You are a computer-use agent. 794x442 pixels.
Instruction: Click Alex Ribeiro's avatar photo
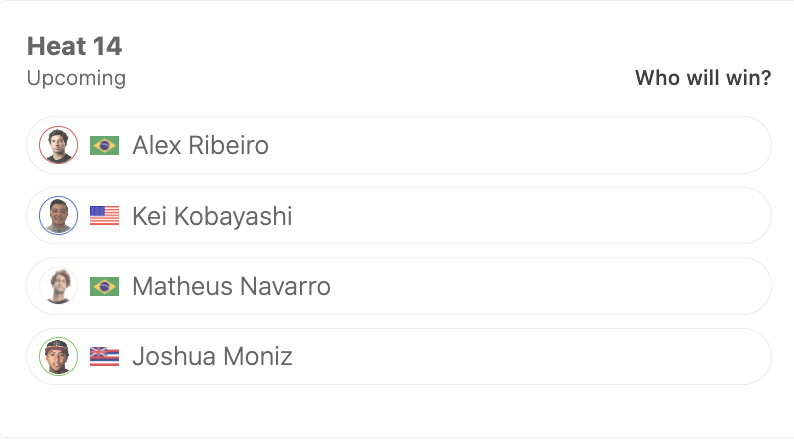coord(59,145)
